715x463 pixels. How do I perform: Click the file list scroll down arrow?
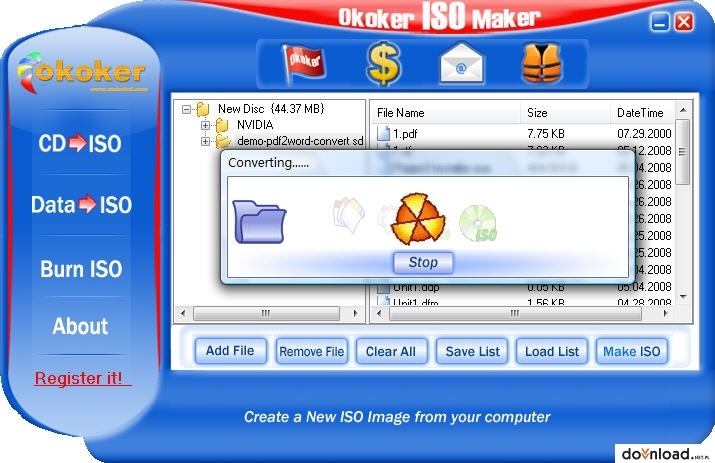coord(683,297)
